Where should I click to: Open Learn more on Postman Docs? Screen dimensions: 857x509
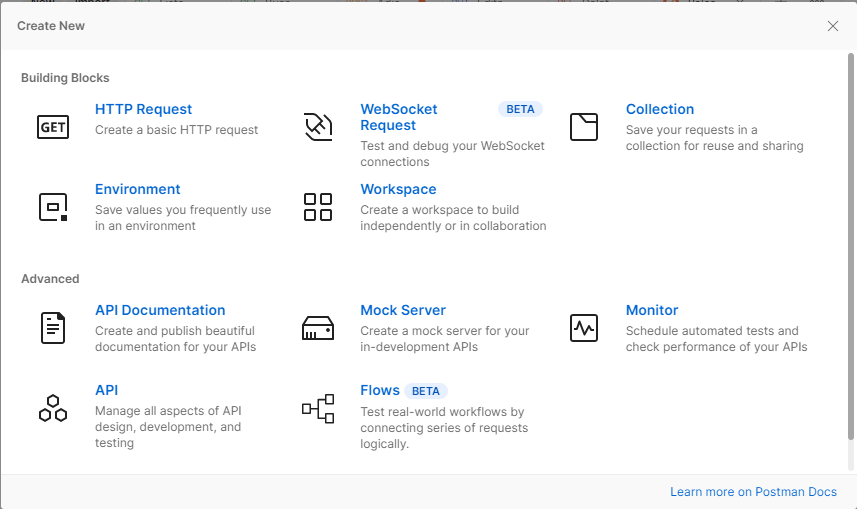(753, 492)
